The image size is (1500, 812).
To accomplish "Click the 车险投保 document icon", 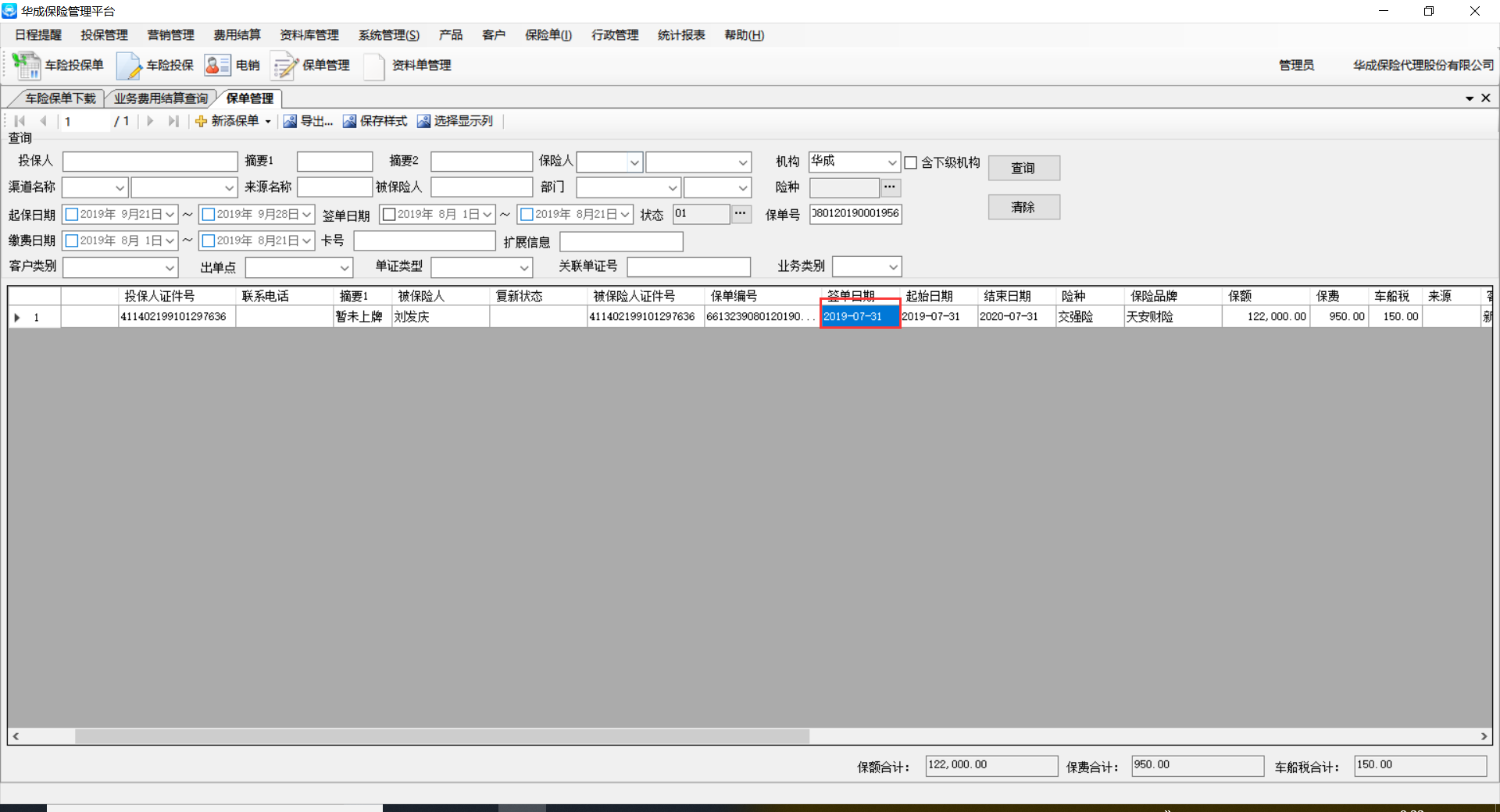I will (128, 66).
